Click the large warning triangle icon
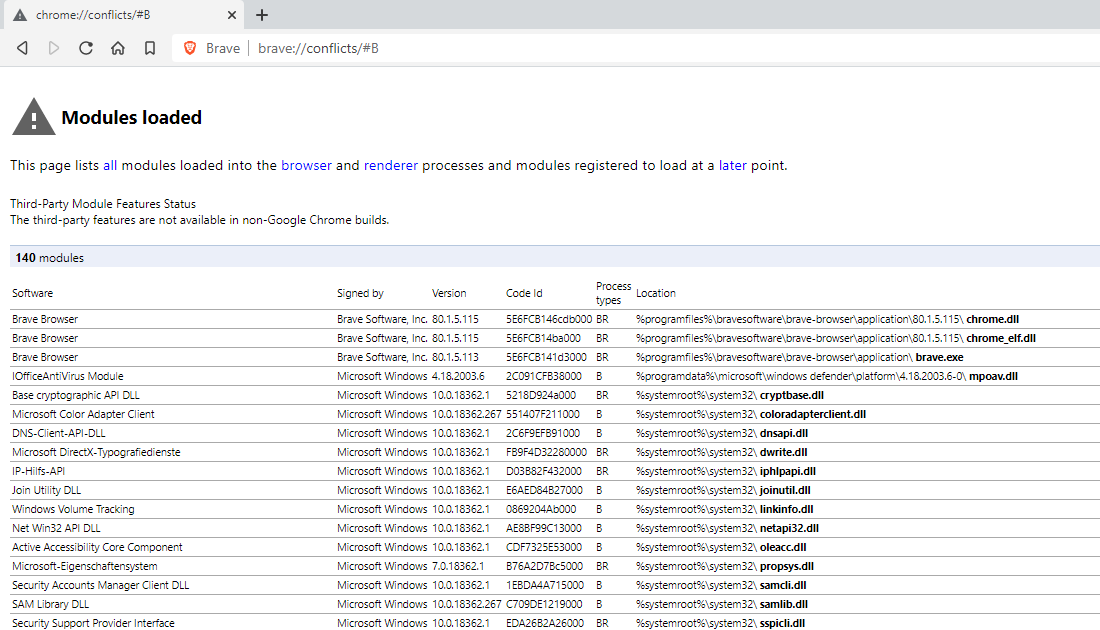Viewport: 1100px width, 630px height. pos(33,118)
